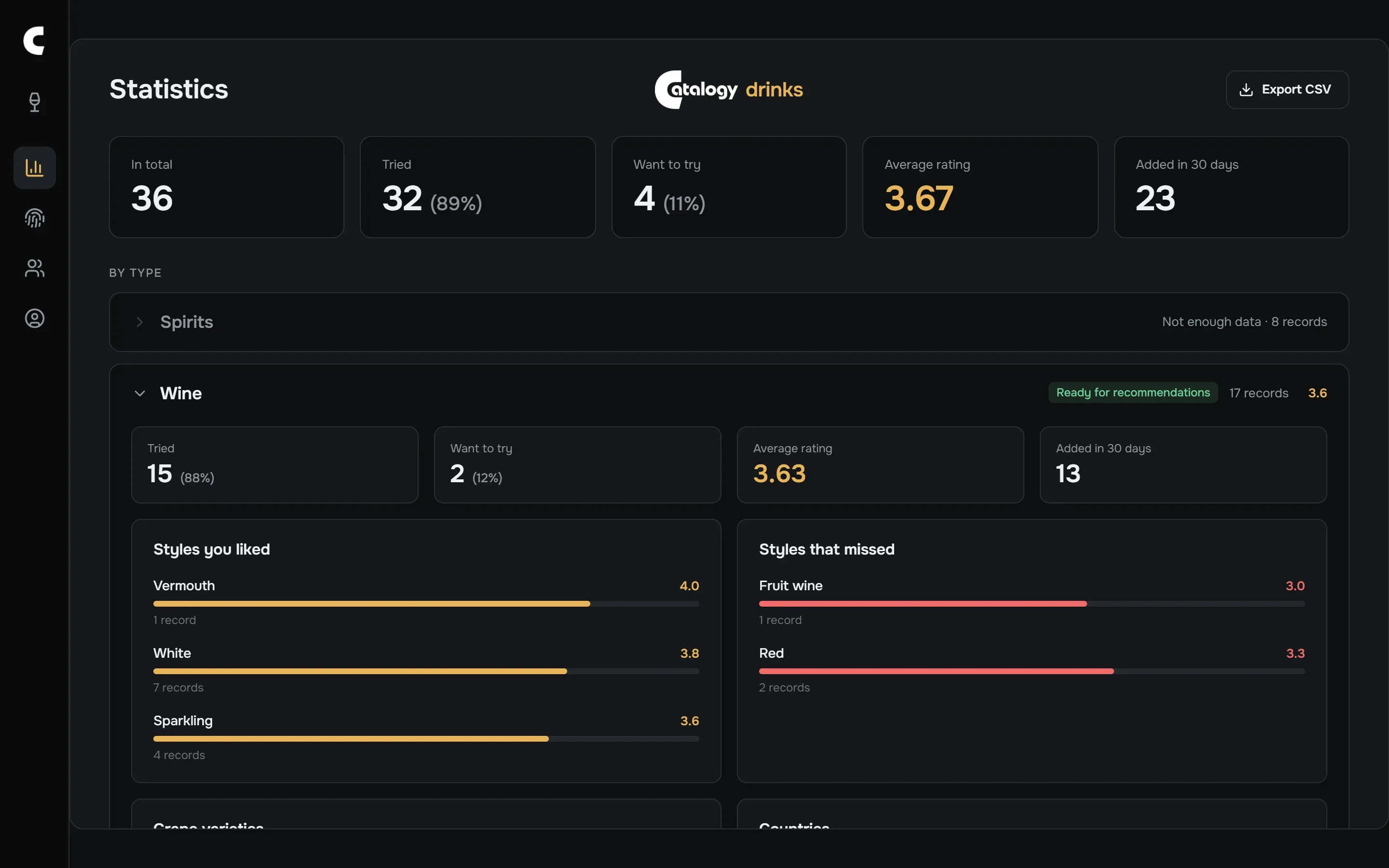Click the '2 records' label under Red
Viewport: 1389px width, 868px height.
pos(784,688)
